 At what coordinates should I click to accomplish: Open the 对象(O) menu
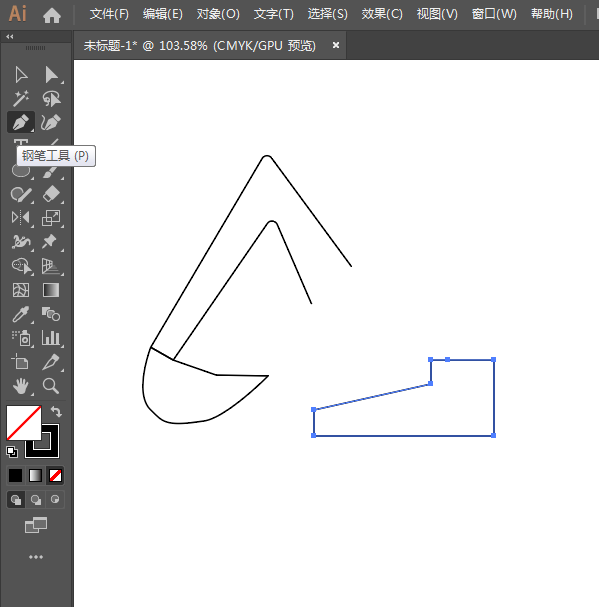coord(218,14)
